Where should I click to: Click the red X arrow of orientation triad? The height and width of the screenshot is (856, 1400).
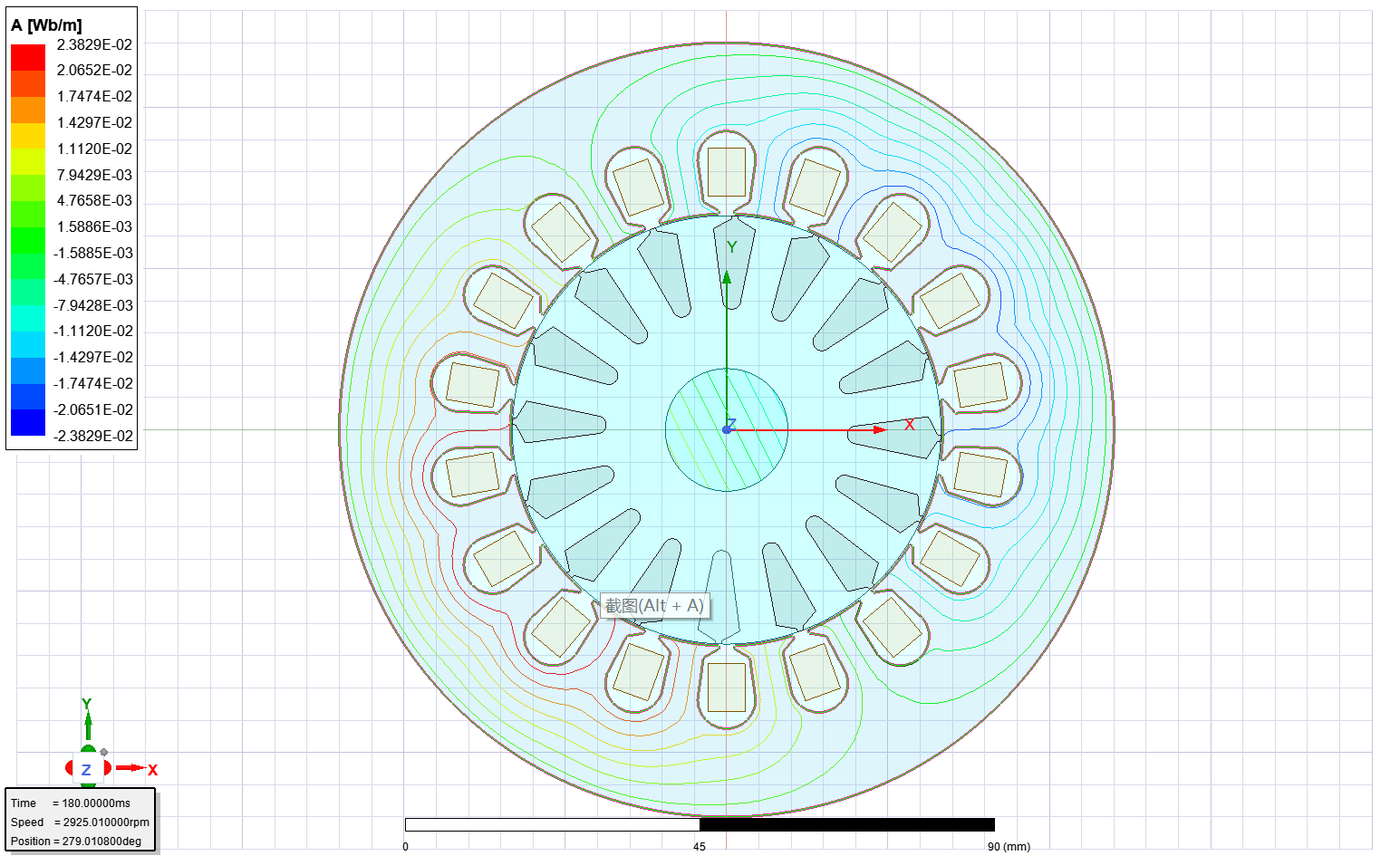point(134,768)
